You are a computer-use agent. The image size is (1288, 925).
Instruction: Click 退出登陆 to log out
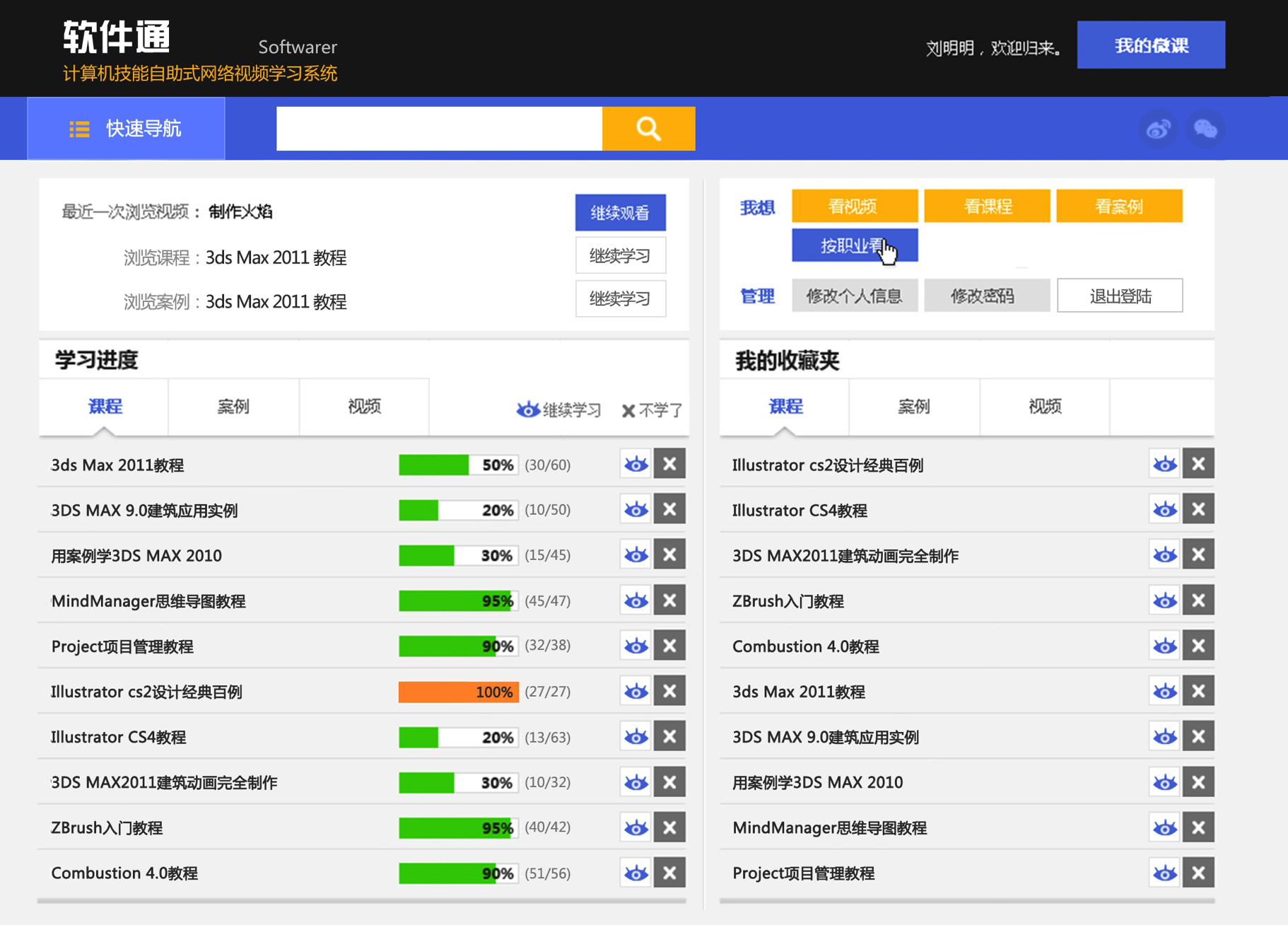coord(1120,296)
